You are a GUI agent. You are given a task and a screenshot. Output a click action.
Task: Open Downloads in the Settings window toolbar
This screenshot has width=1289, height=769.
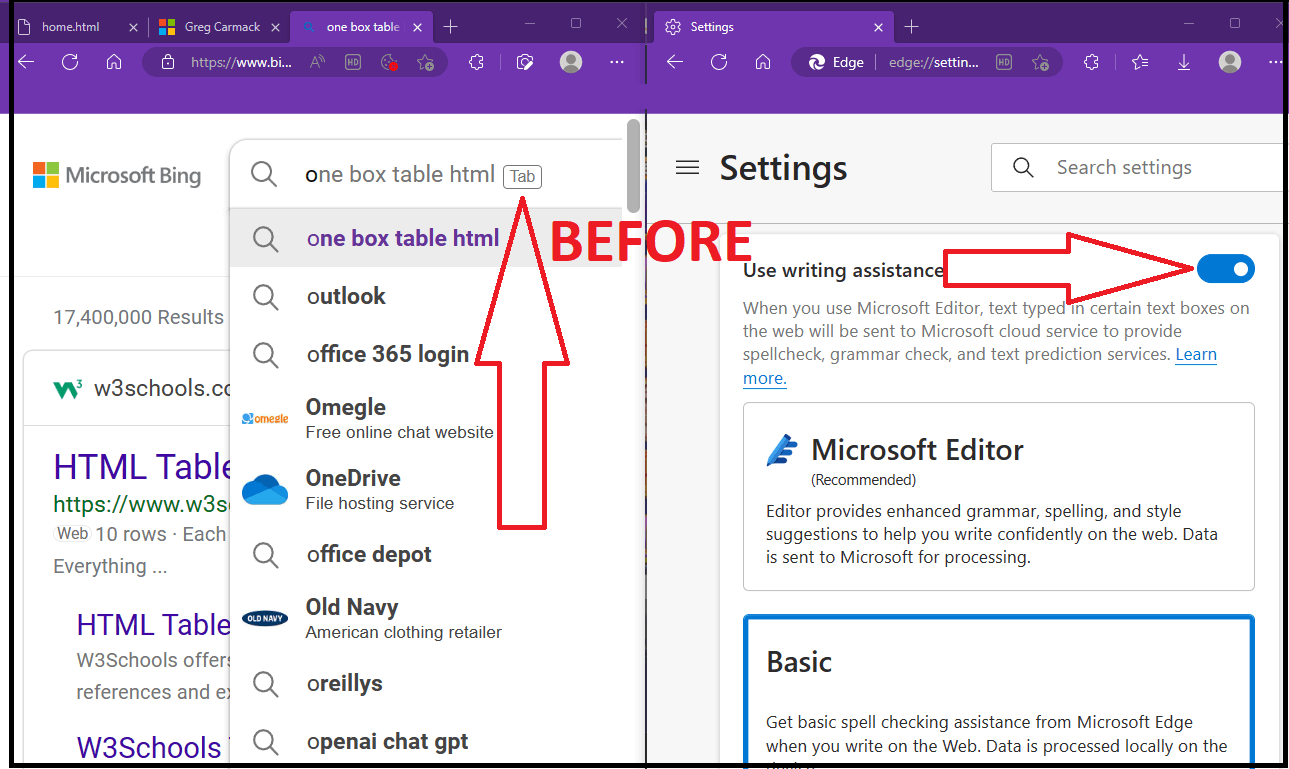pos(1183,62)
